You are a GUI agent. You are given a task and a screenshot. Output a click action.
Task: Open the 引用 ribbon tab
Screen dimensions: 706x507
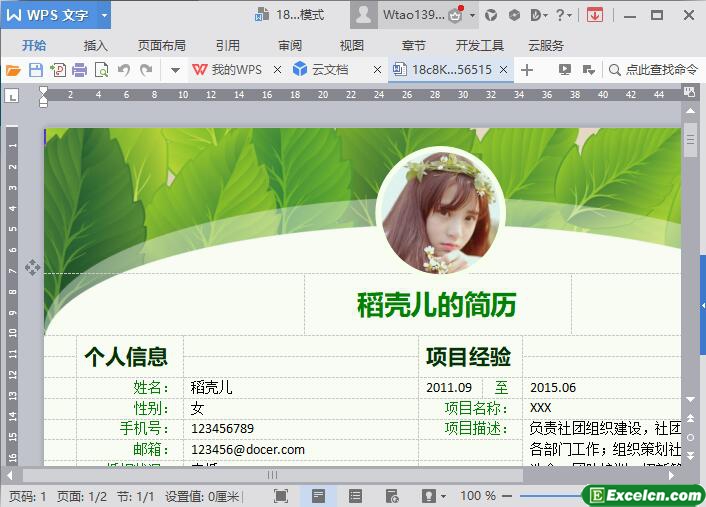(227, 45)
